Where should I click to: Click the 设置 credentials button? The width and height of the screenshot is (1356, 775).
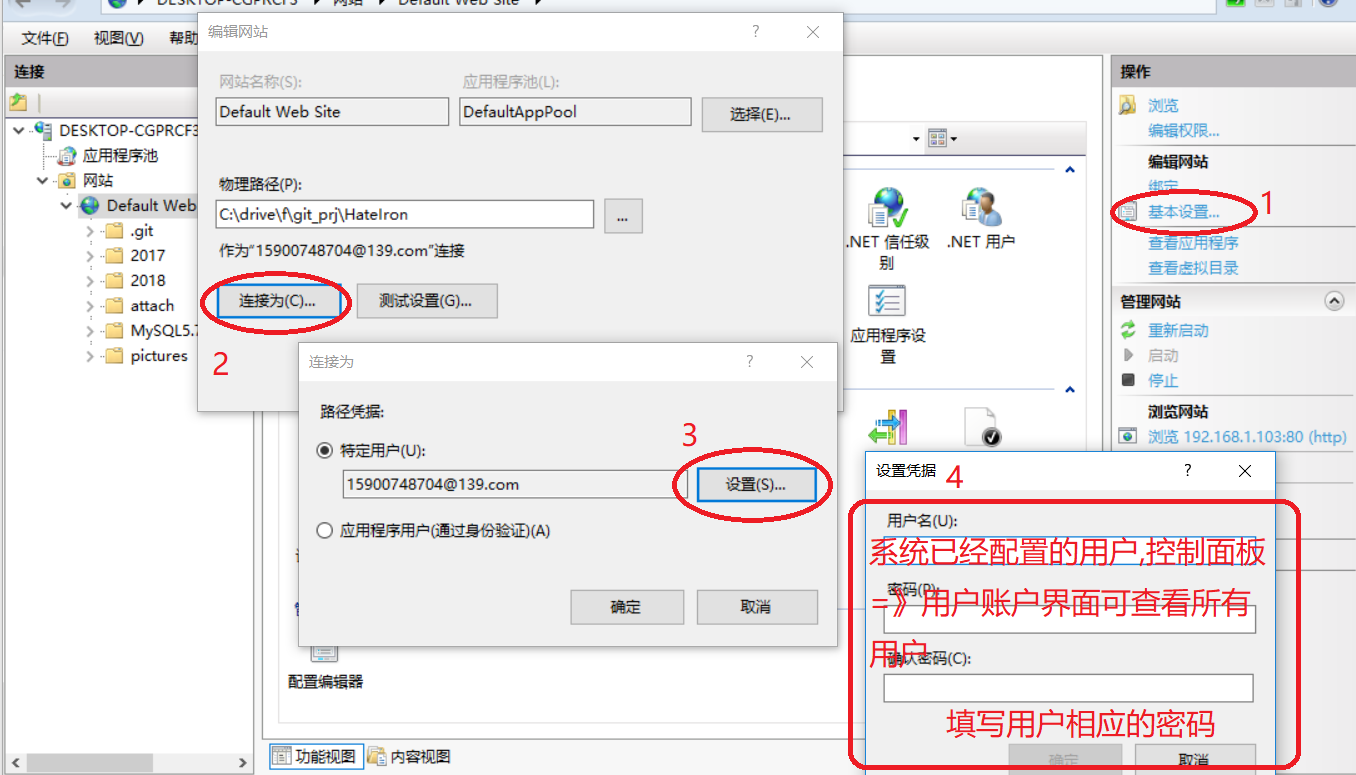pyautogui.click(x=756, y=484)
